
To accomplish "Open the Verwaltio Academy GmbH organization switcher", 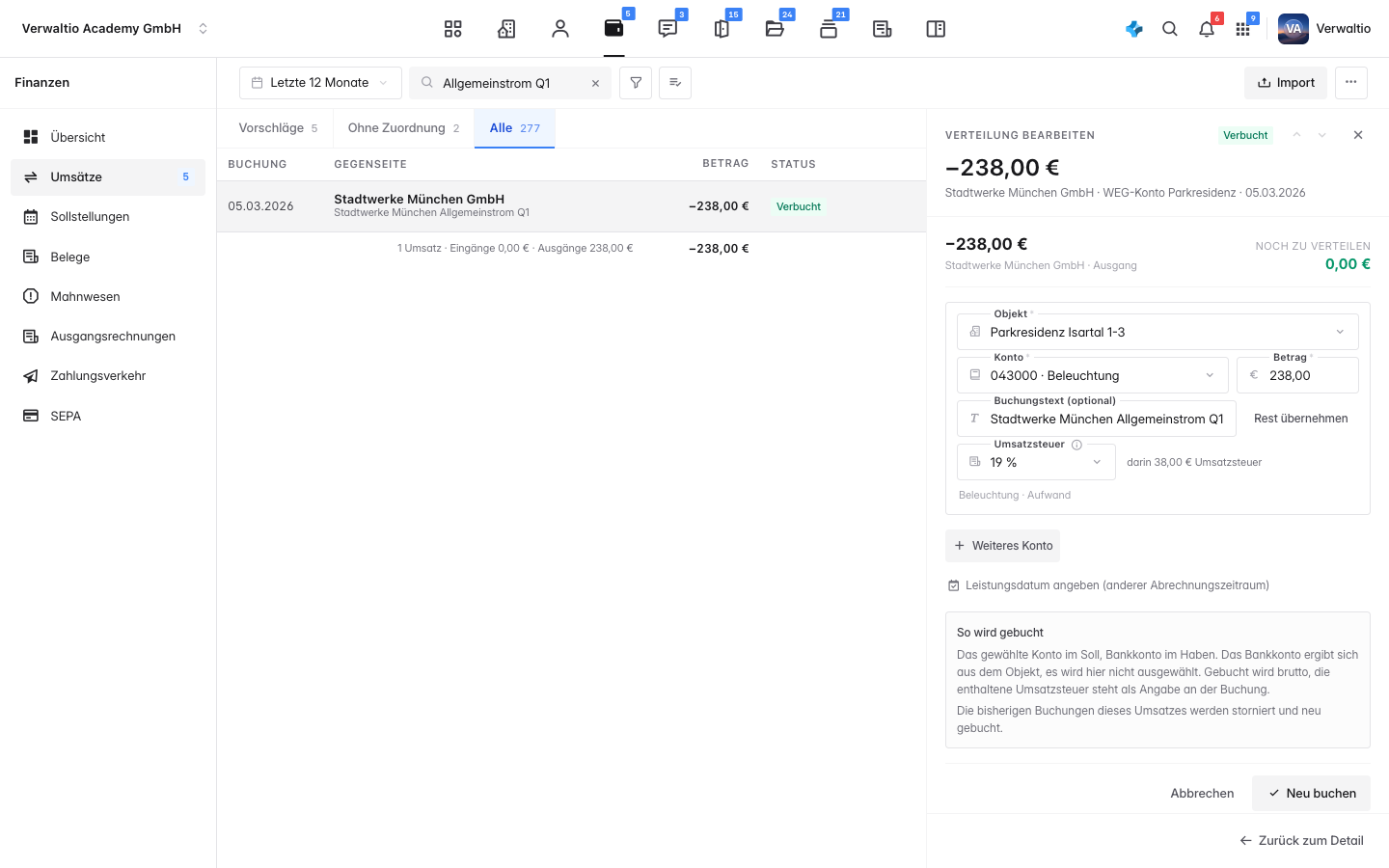I will pyautogui.click(x=115, y=29).
